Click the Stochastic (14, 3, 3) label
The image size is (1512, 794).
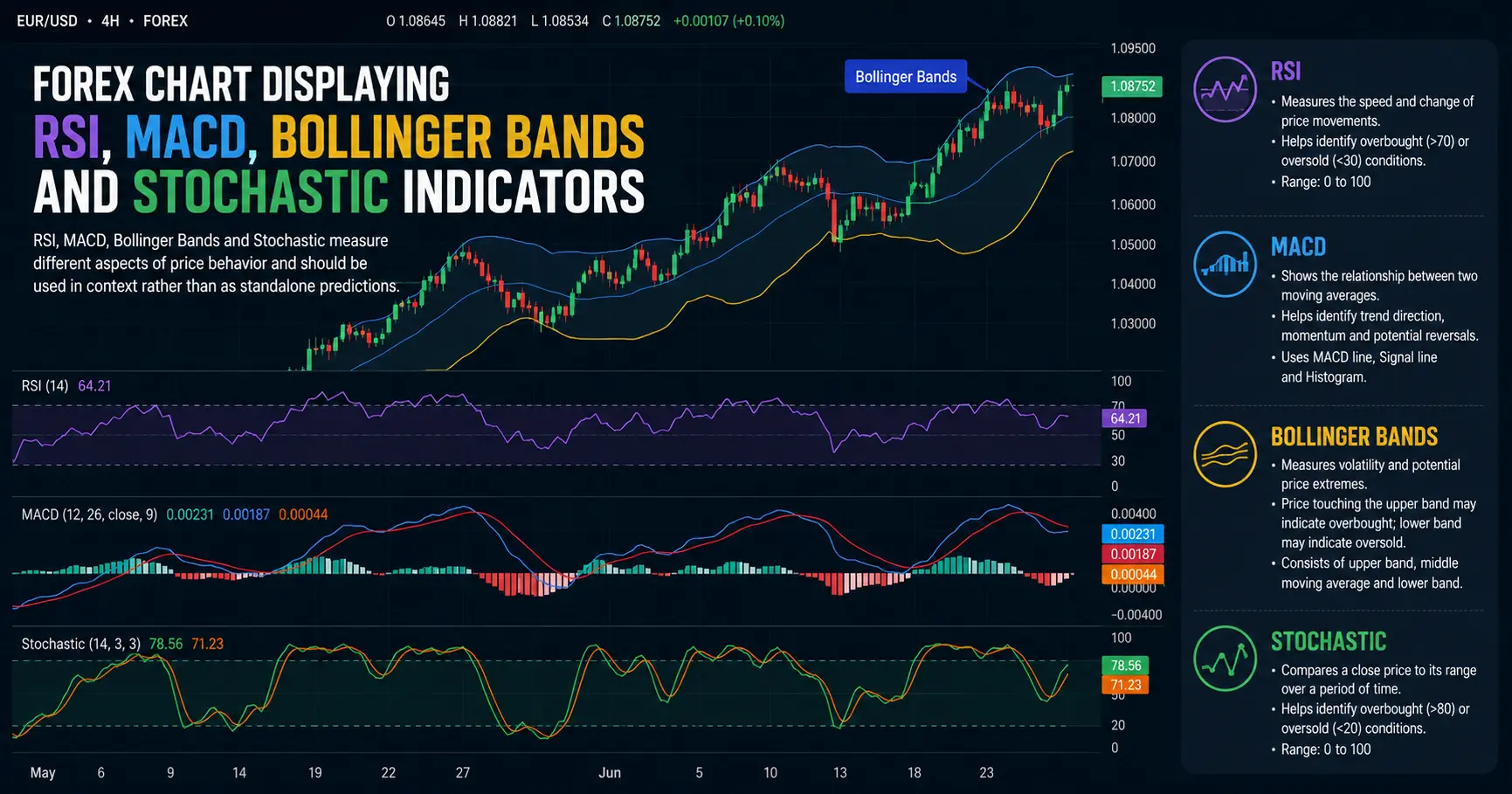tap(80, 644)
